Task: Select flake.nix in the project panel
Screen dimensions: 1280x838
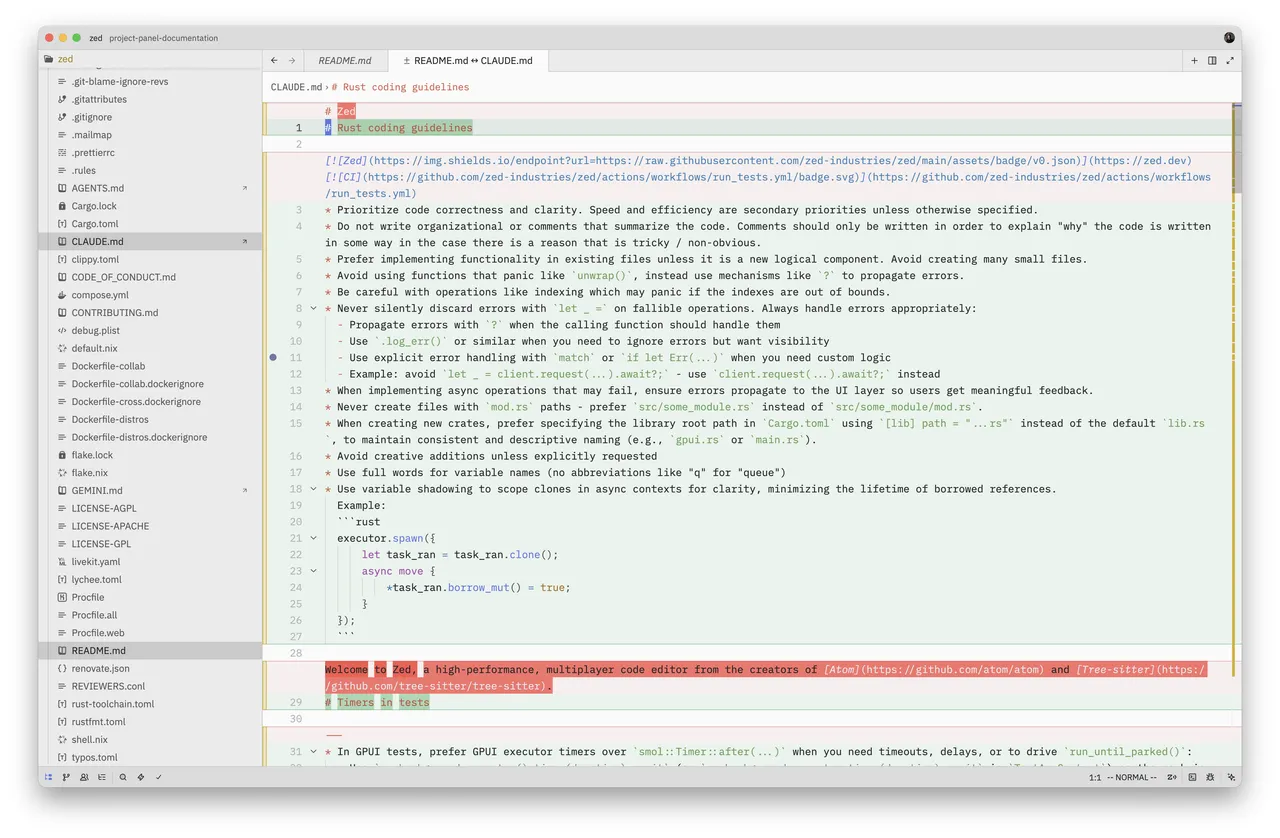Action: 150,472
